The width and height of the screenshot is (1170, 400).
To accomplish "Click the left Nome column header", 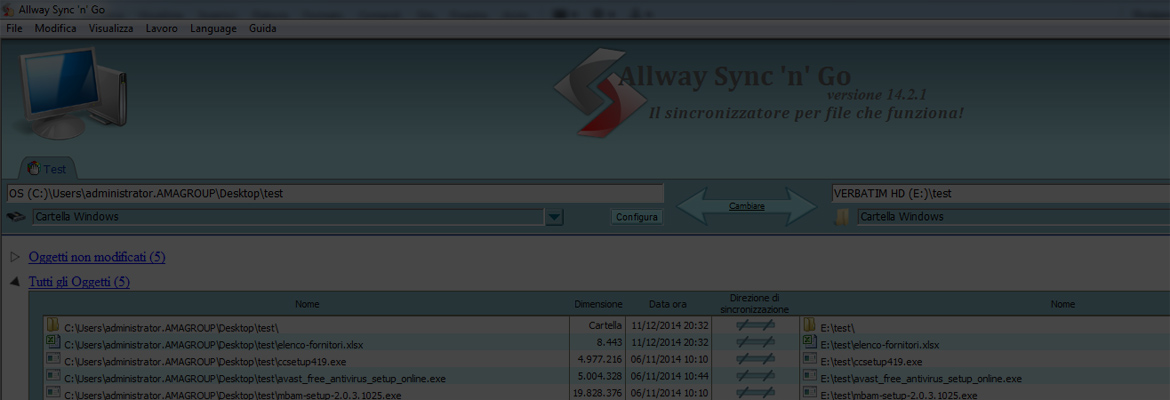I will [x=307, y=304].
